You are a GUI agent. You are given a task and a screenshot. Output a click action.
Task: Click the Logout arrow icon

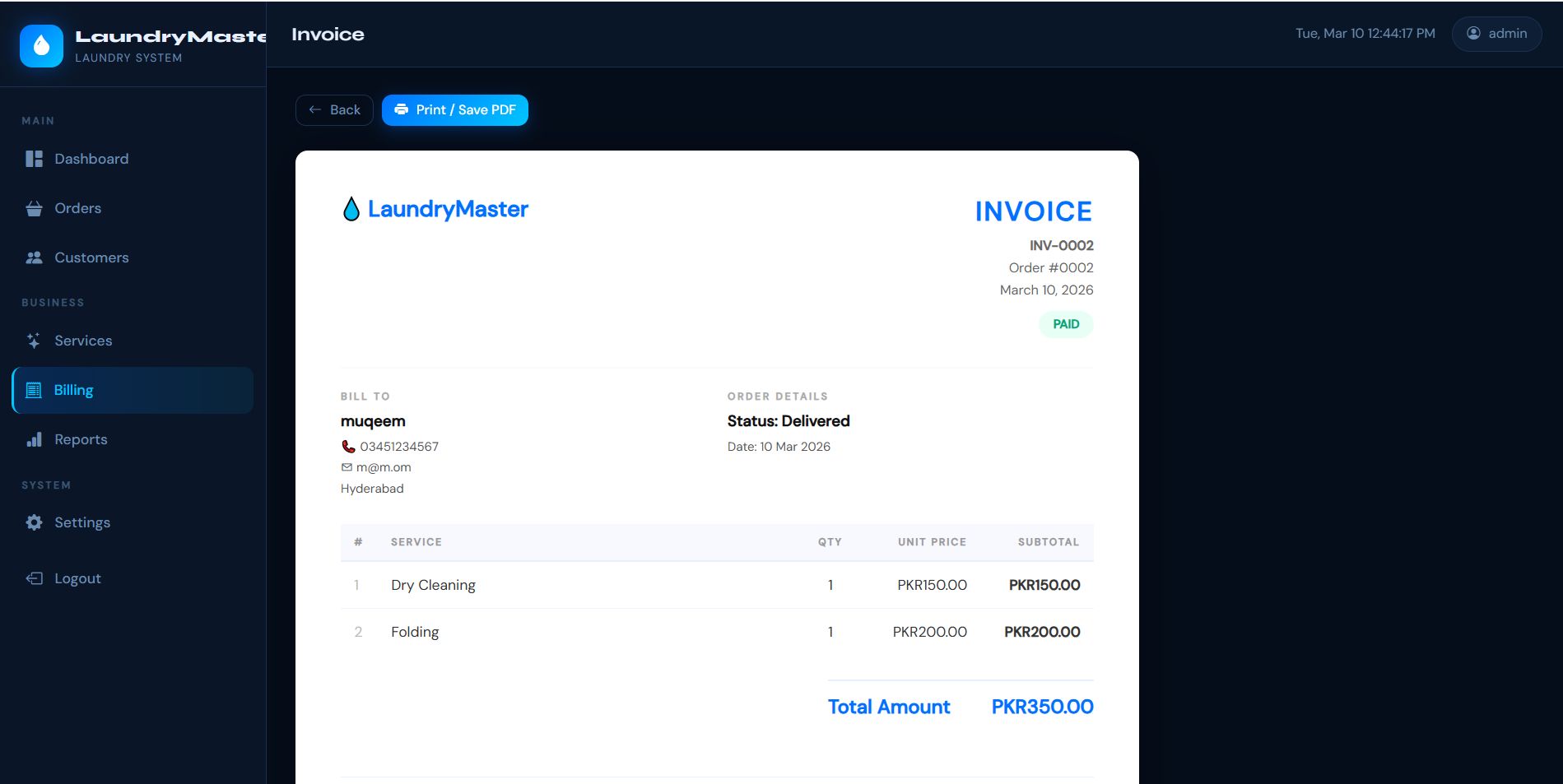click(x=34, y=578)
